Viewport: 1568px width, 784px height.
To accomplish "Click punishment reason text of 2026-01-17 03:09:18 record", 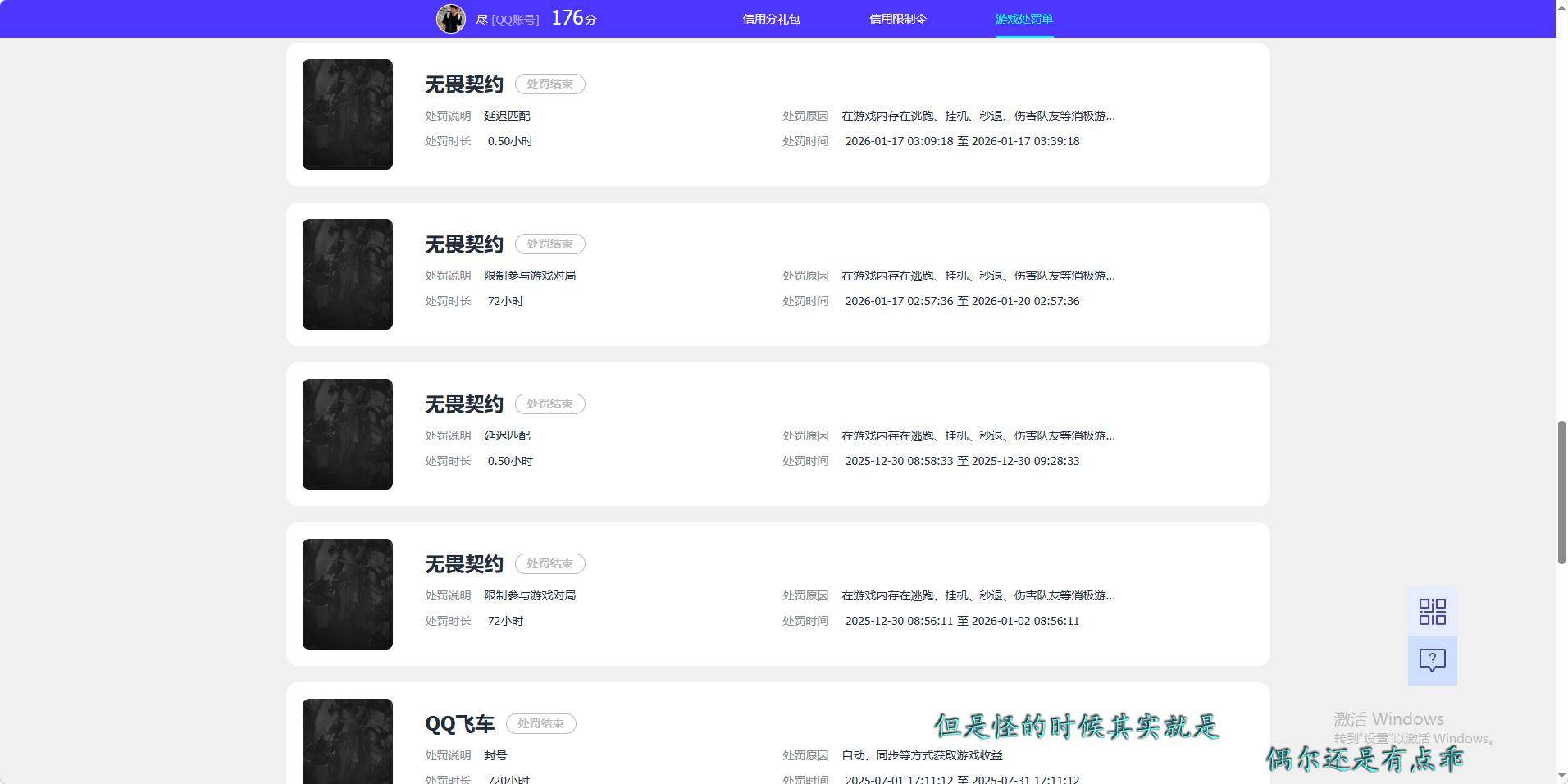I will (978, 116).
